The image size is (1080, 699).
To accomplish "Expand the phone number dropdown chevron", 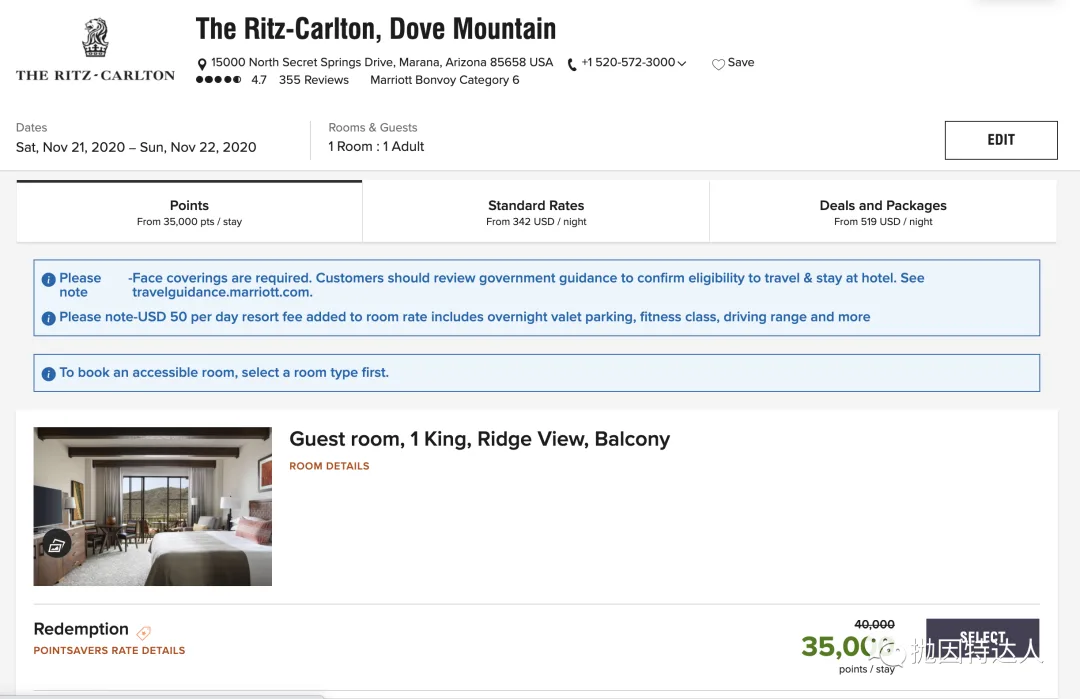I will (682, 63).
